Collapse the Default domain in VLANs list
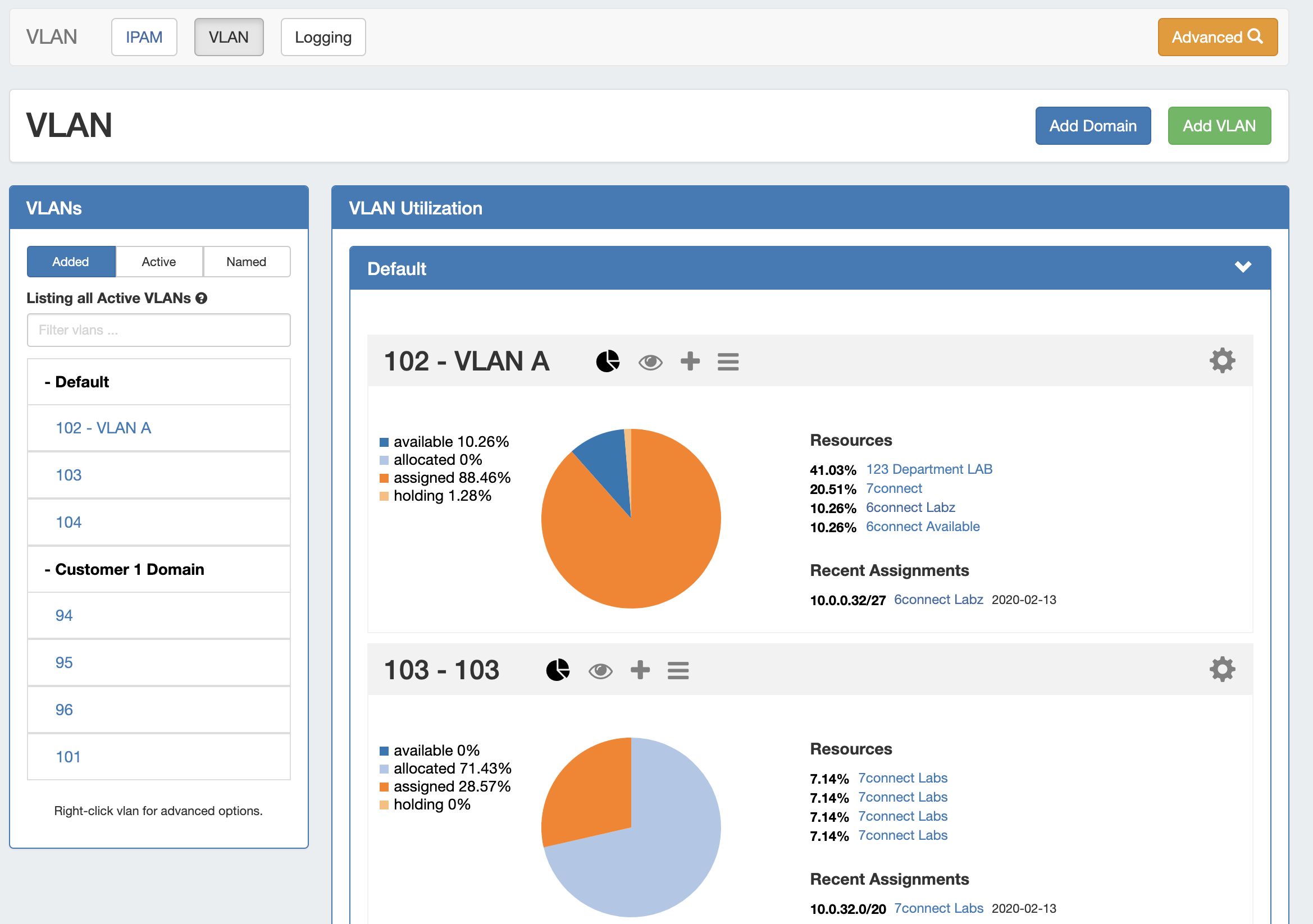 point(76,382)
